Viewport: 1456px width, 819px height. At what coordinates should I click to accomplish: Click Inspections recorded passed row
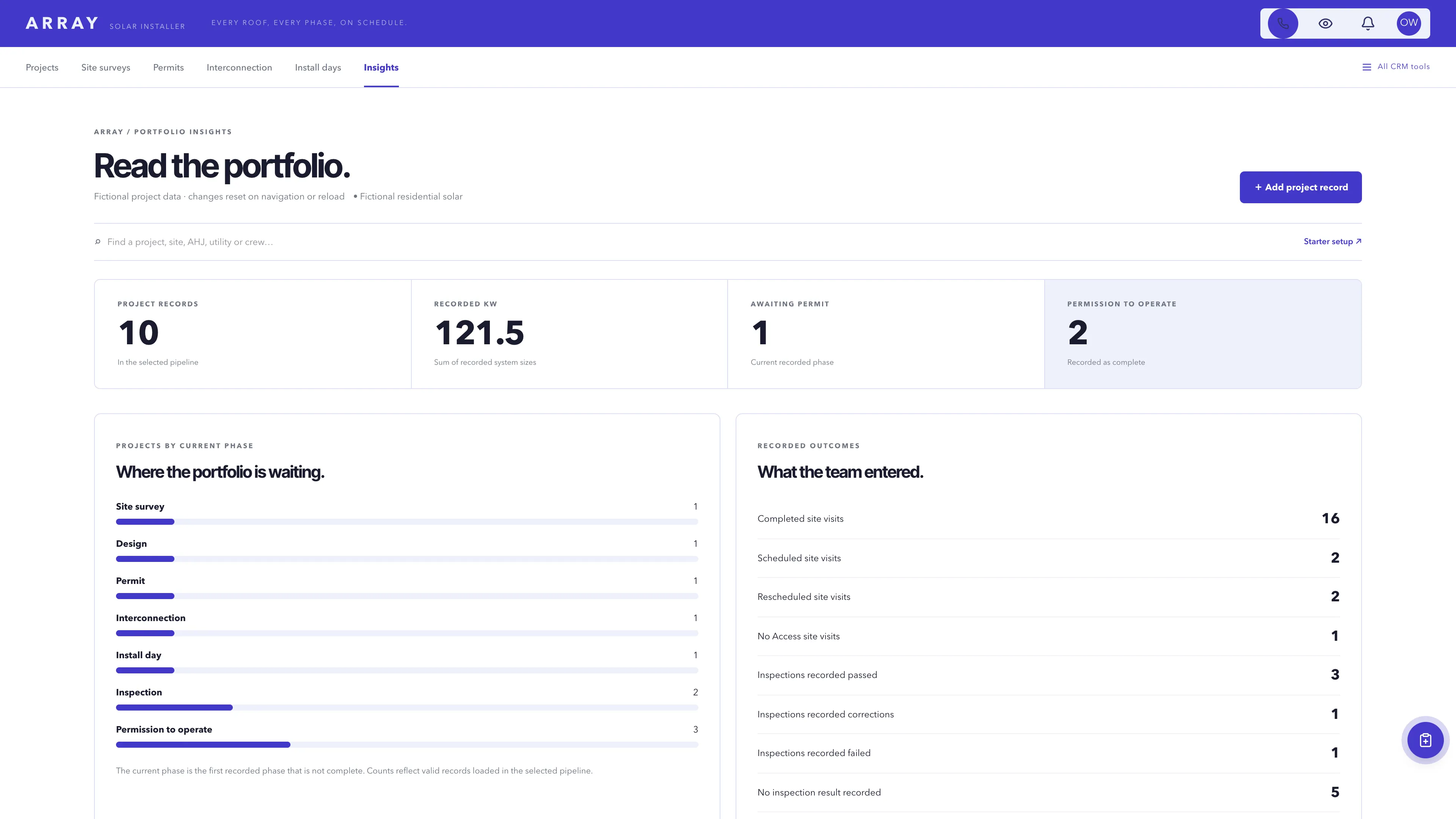tap(1048, 675)
